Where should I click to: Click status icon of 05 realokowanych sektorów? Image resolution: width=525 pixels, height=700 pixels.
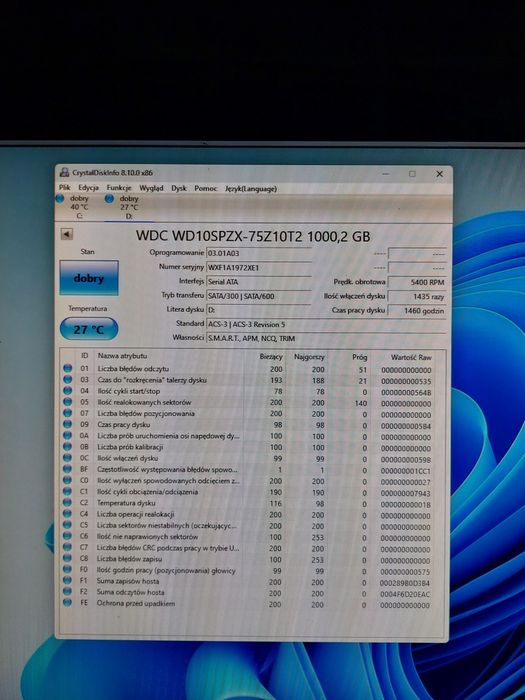(x=67, y=402)
